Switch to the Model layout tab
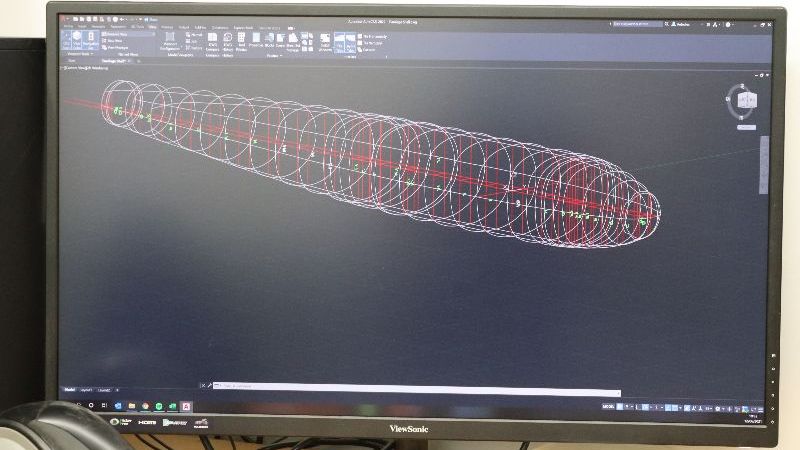This screenshot has width=800, height=450. click(x=69, y=390)
